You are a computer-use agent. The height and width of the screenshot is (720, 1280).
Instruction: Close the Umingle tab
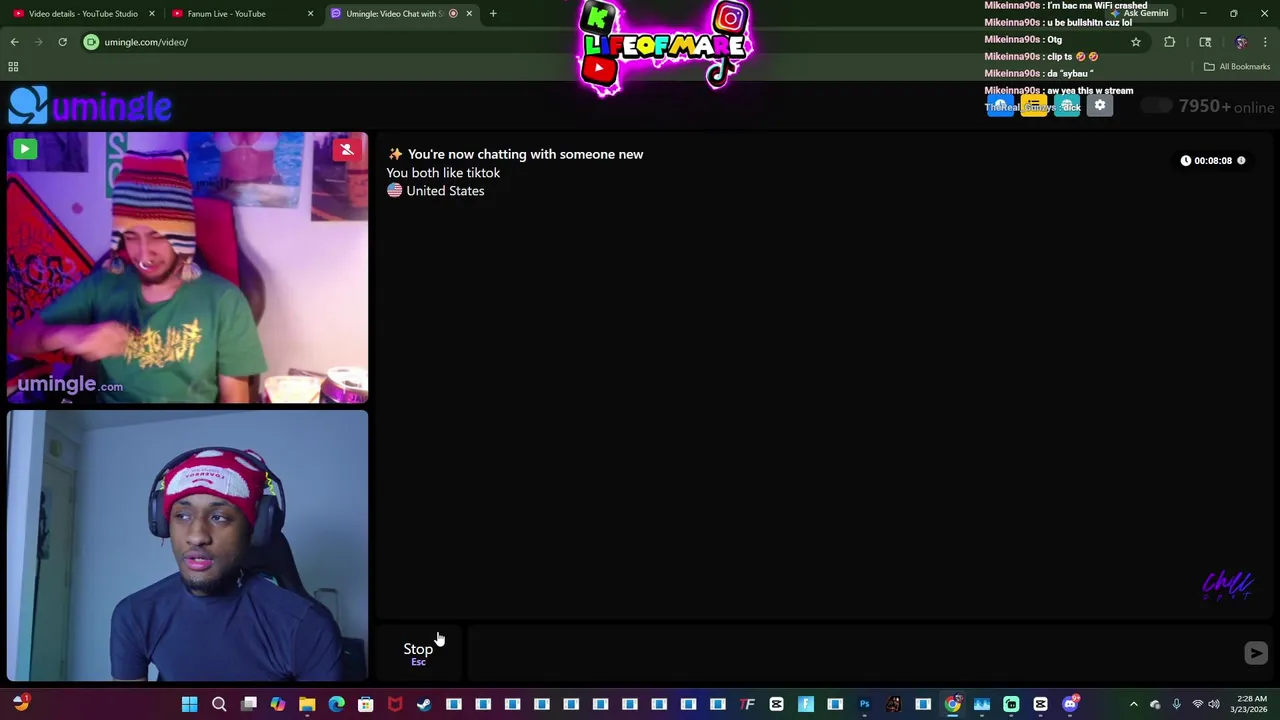(469, 14)
